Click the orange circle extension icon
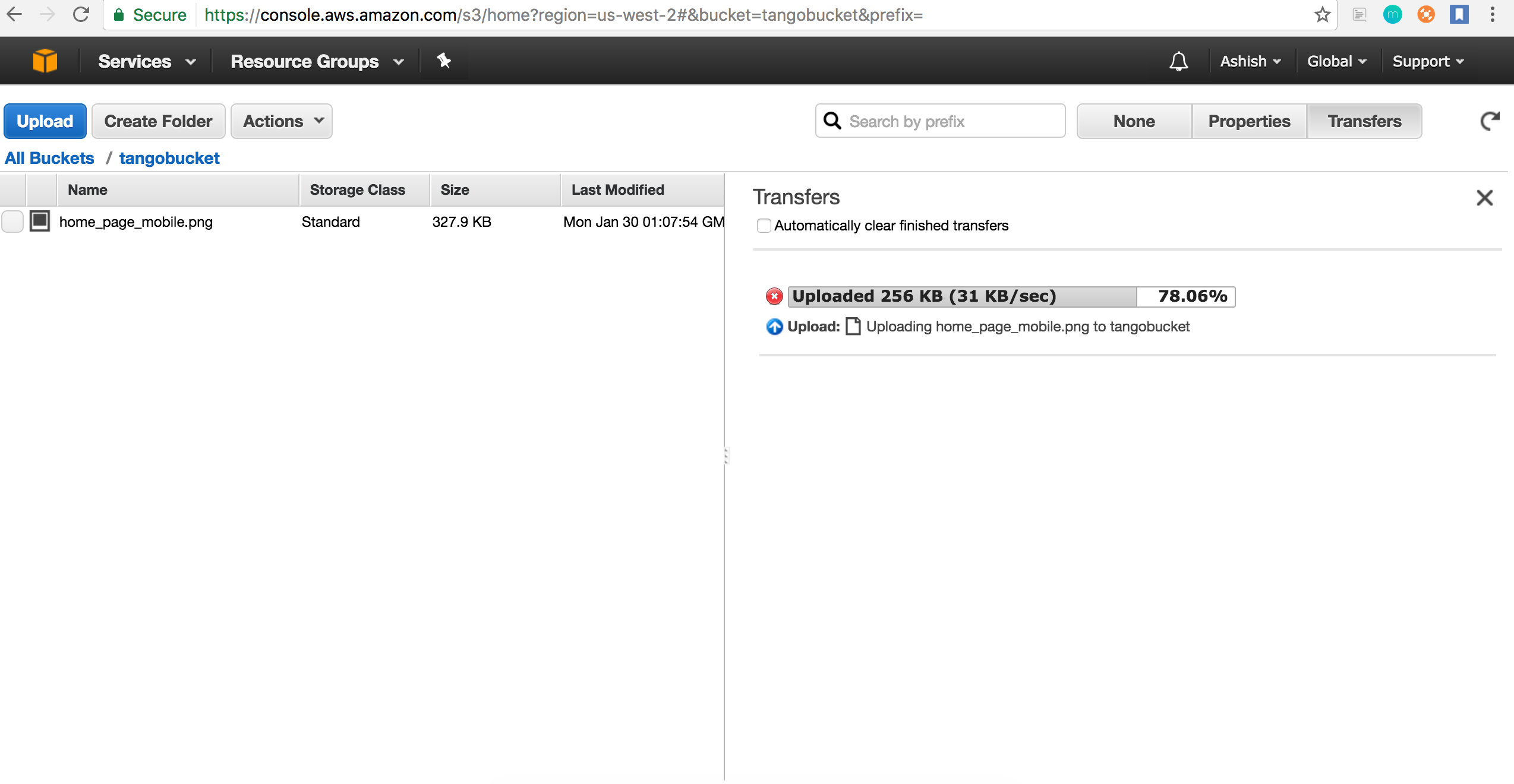Image resolution: width=1514 pixels, height=784 pixels. (1426, 14)
